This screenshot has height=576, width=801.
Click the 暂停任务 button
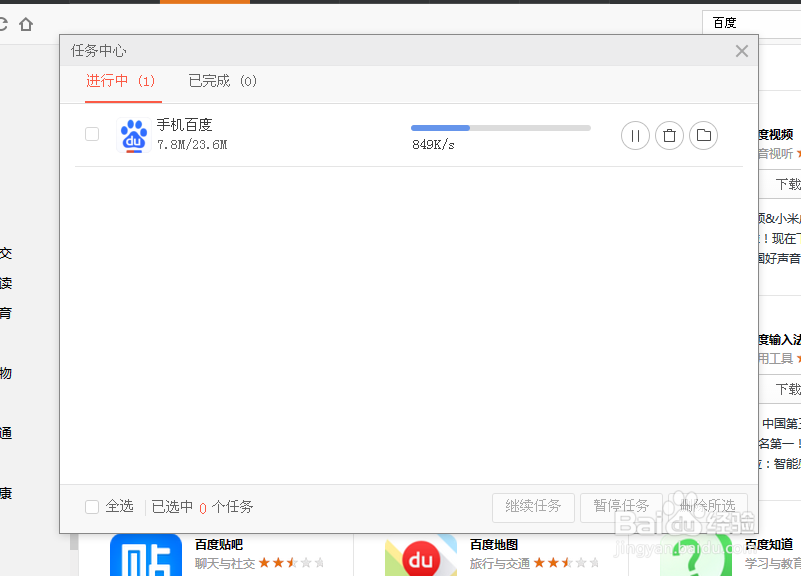pos(621,508)
